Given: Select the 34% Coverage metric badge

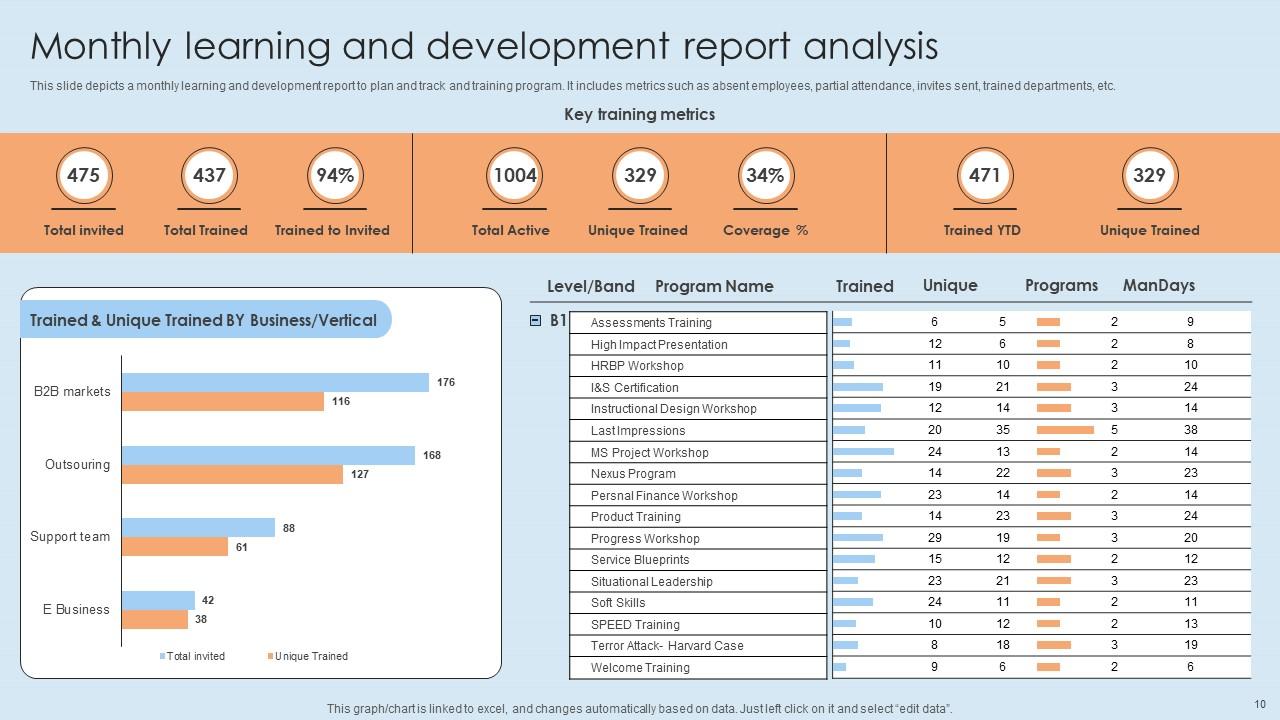Looking at the screenshot, I should tap(765, 176).
